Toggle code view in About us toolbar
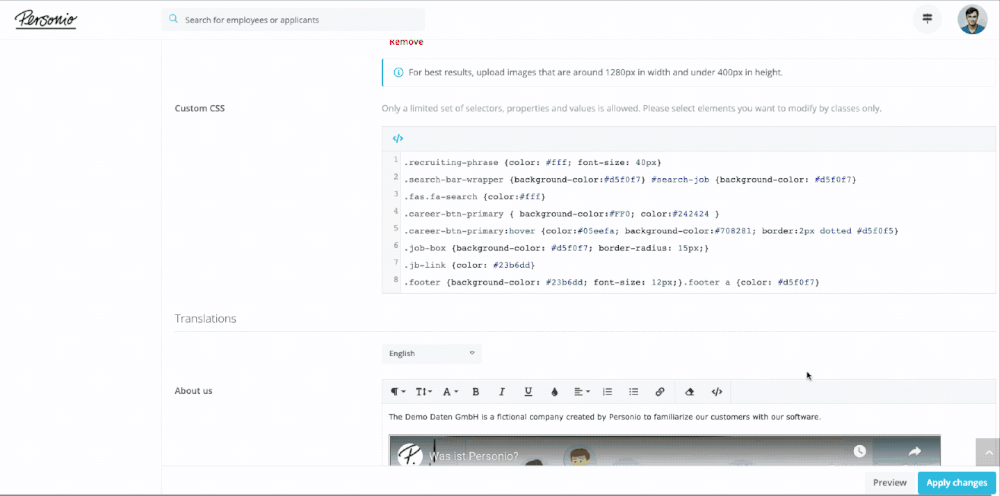This screenshot has width=1000, height=496. click(717, 392)
